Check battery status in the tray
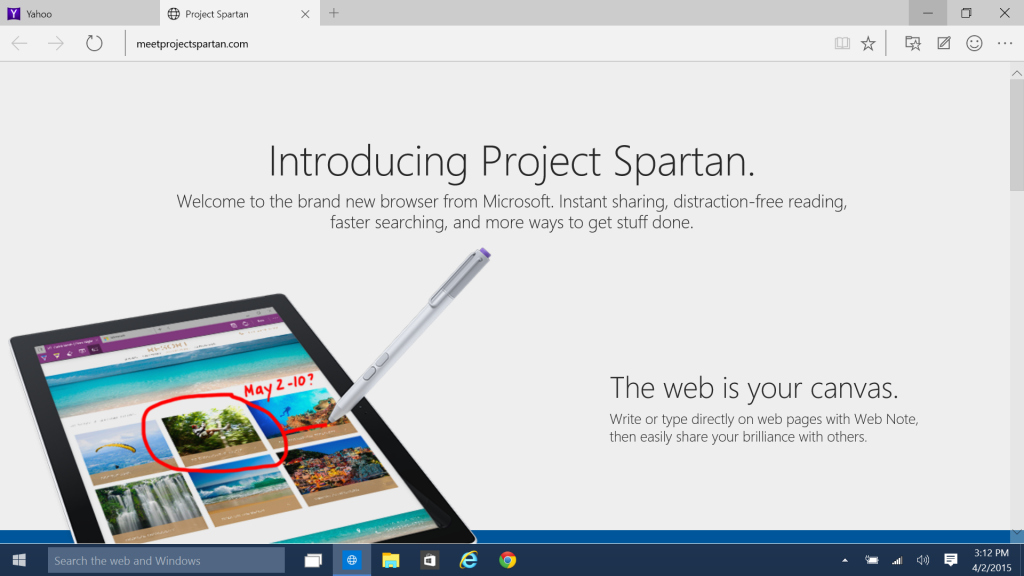 point(870,560)
